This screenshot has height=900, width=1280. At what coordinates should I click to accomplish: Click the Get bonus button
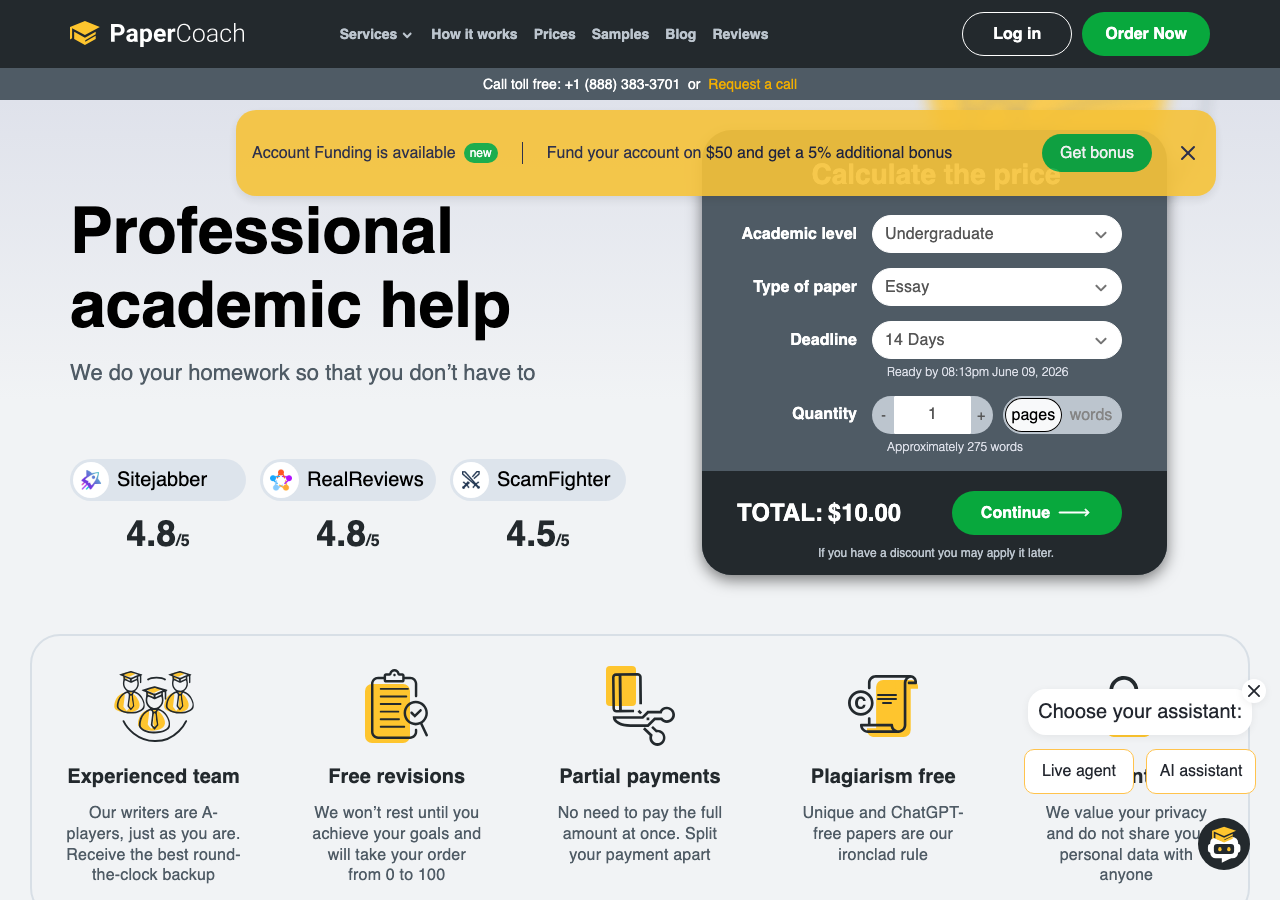pos(1097,153)
